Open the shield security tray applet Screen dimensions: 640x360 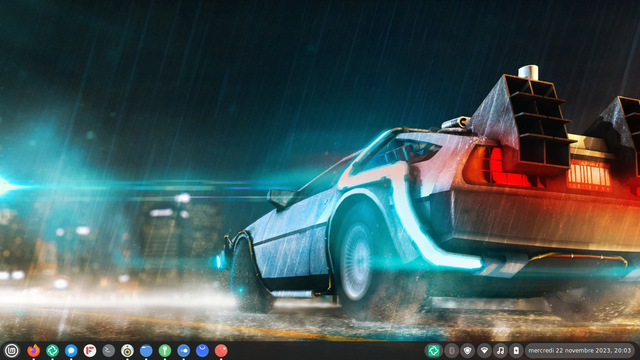click(468, 350)
